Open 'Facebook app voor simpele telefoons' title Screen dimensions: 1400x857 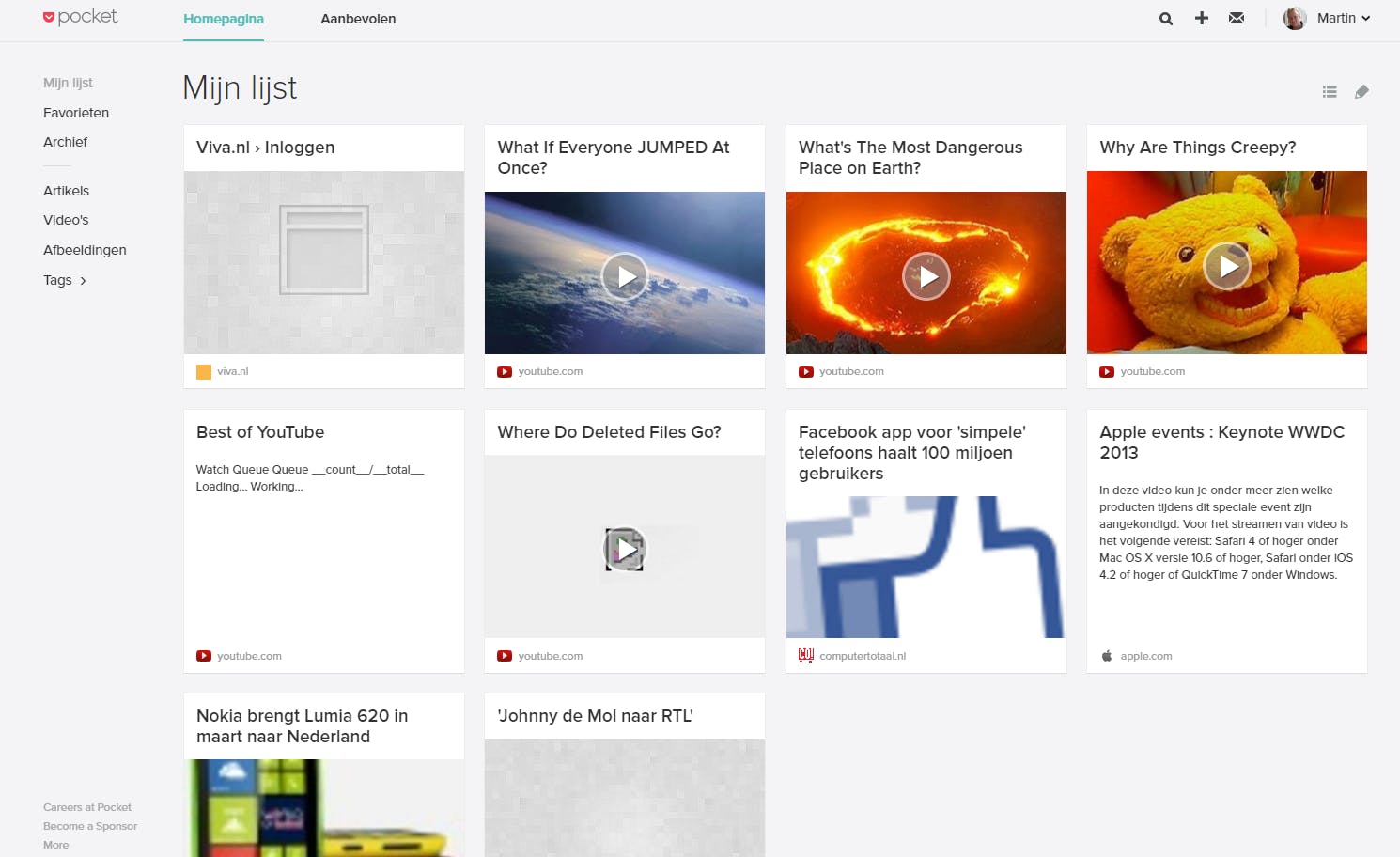point(912,453)
